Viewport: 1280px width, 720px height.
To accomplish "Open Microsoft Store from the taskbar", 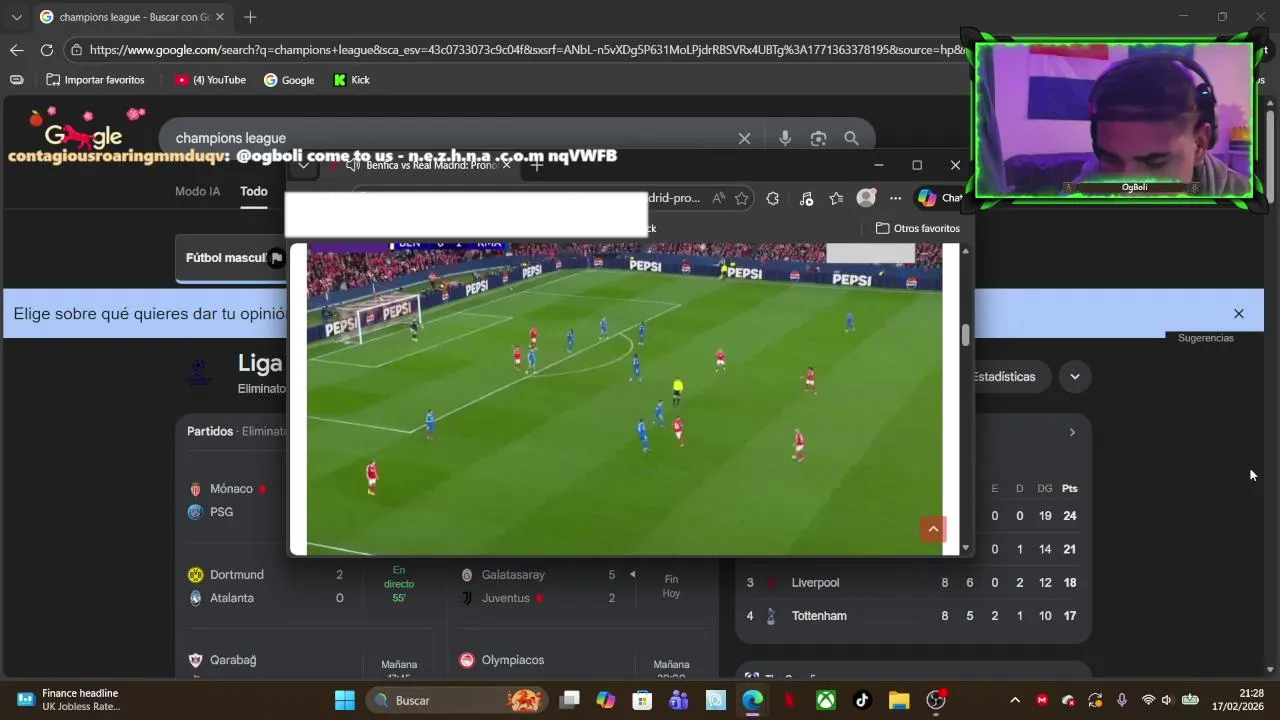I will coord(642,700).
